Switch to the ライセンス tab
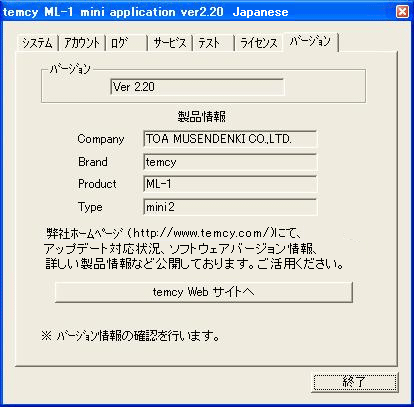This screenshot has width=414, height=407. tap(259, 43)
